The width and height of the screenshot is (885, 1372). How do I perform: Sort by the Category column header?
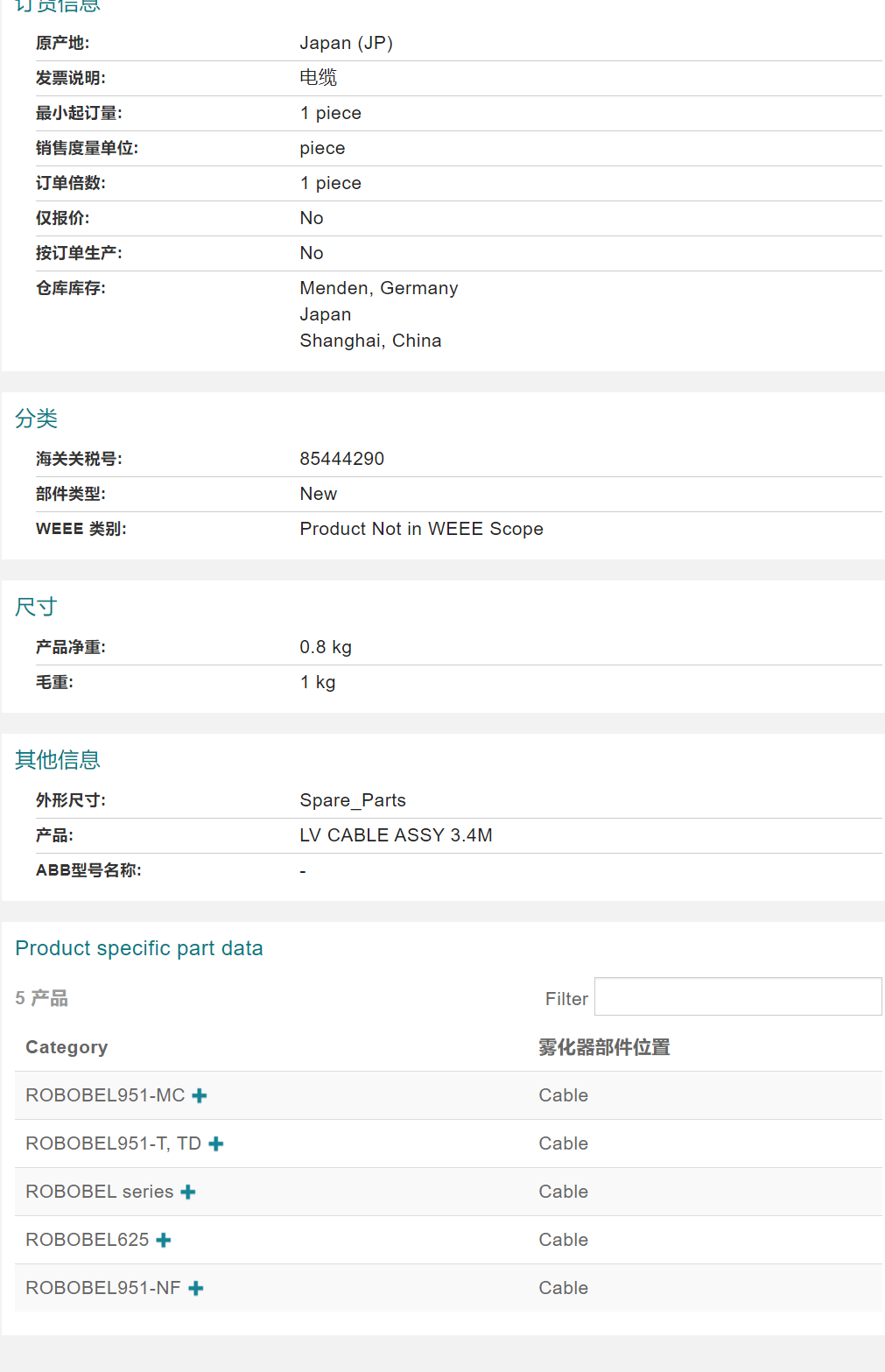(x=67, y=1047)
